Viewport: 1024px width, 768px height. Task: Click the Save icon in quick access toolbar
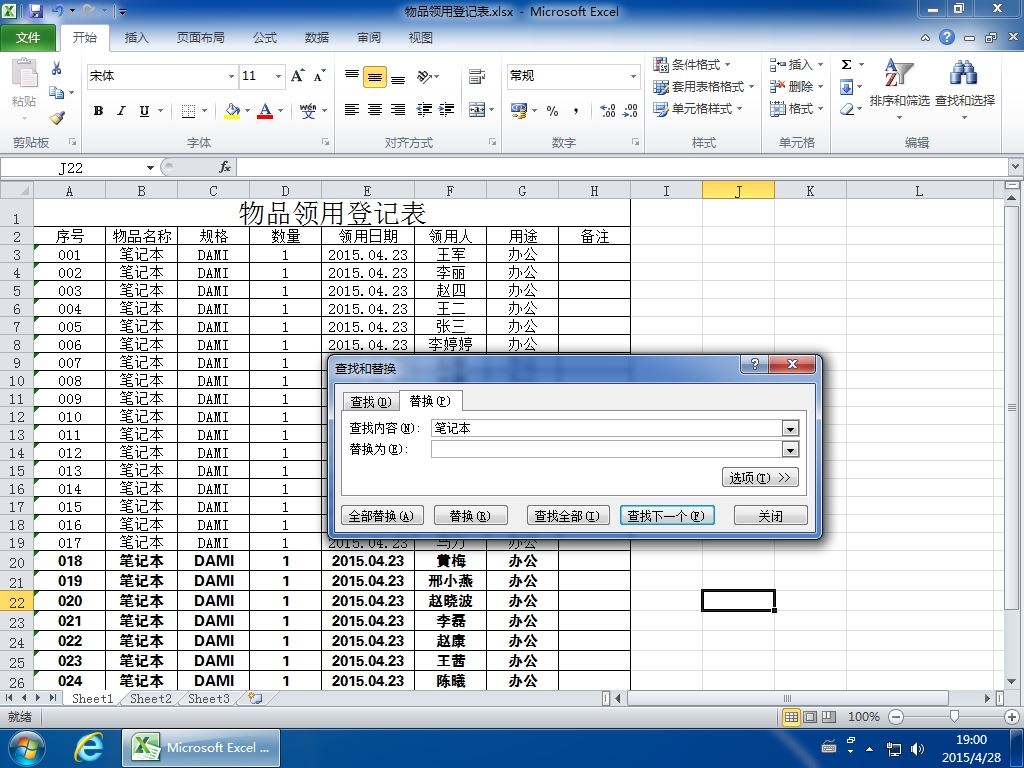pos(36,11)
